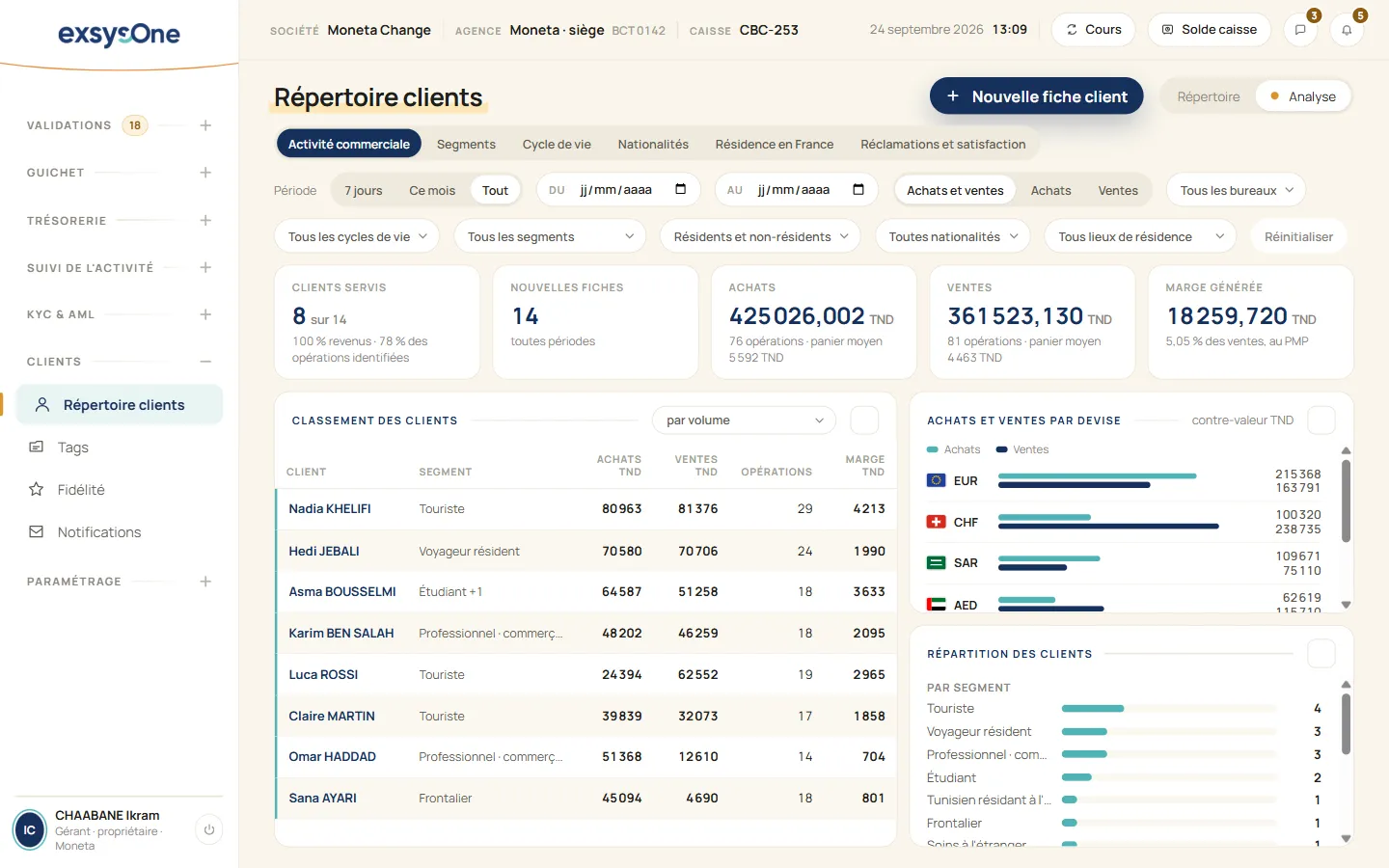The width and height of the screenshot is (1389, 868).
Task: Open the Réclamations et satisfaction tab
Action: pyautogui.click(x=943, y=144)
